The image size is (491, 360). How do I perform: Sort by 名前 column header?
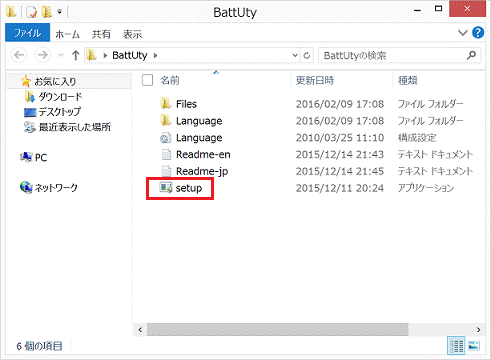pyautogui.click(x=170, y=80)
